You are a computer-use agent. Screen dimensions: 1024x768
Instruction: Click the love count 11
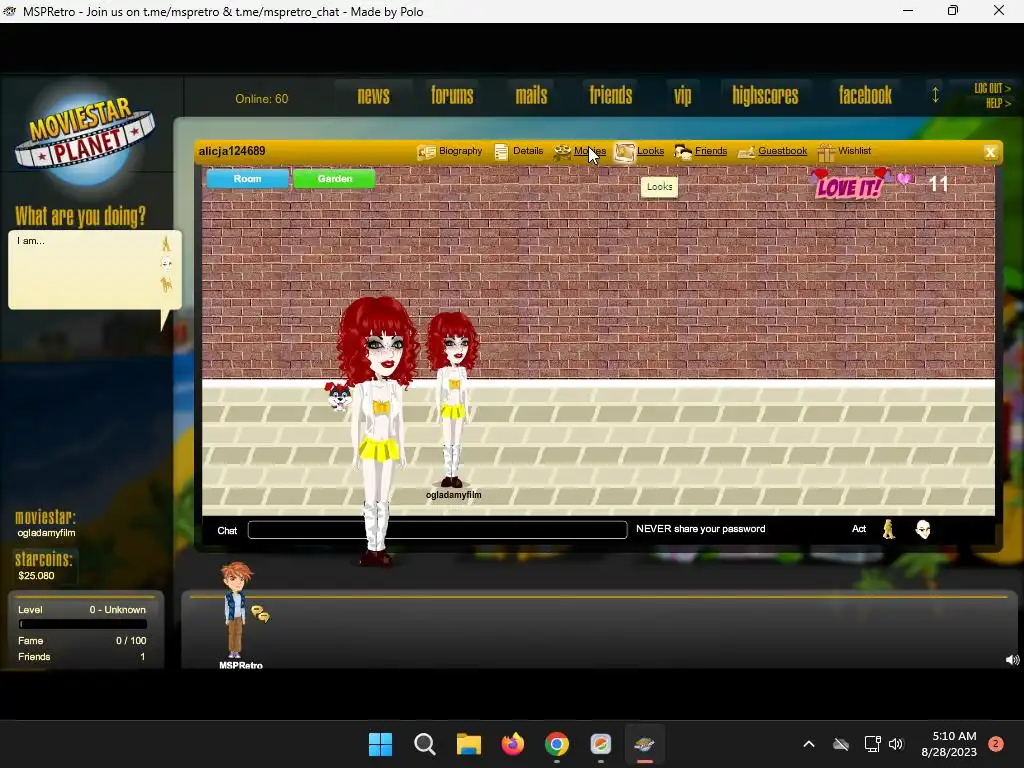click(x=938, y=184)
